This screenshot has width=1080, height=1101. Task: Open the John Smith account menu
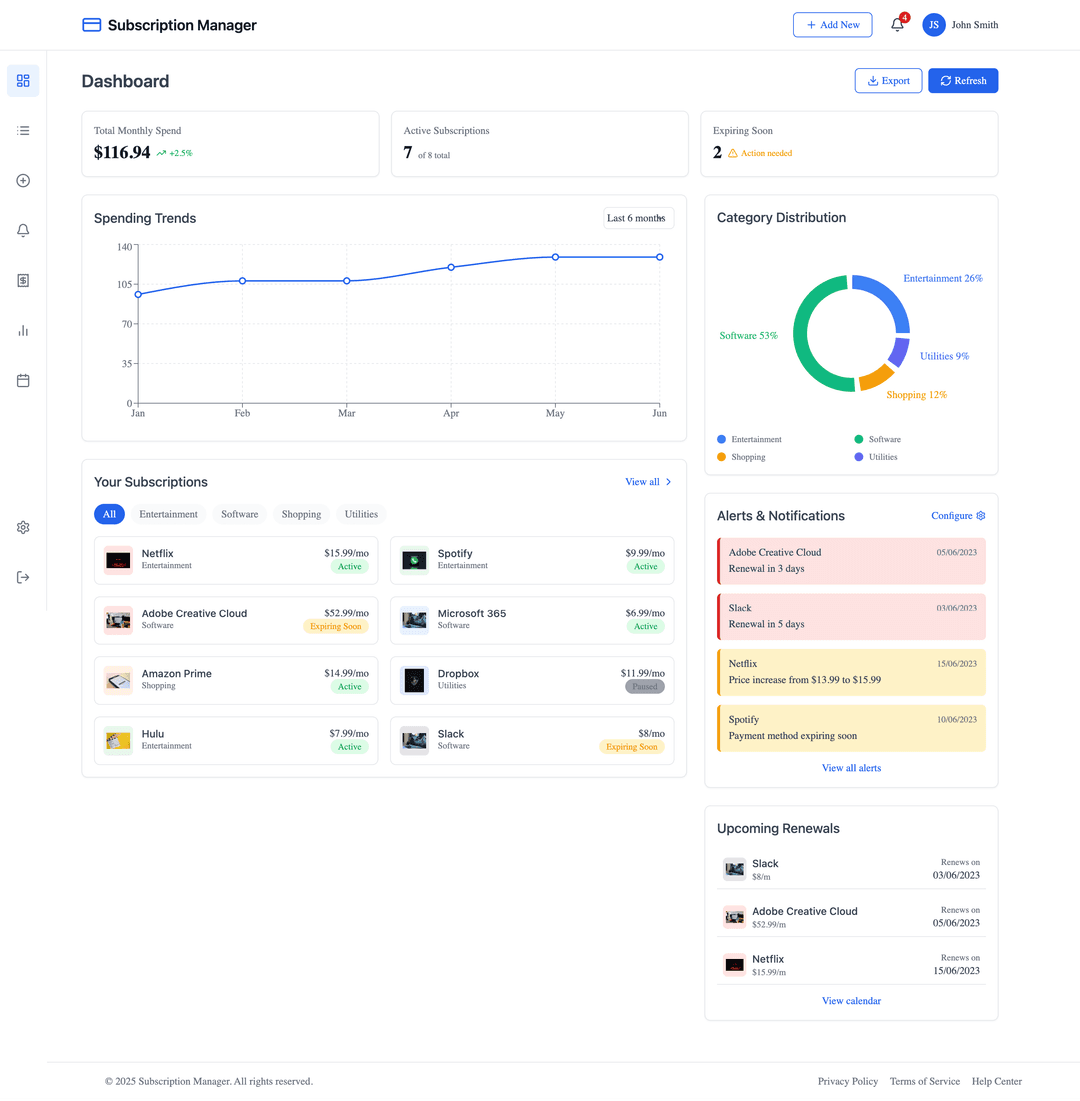(x=960, y=25)
